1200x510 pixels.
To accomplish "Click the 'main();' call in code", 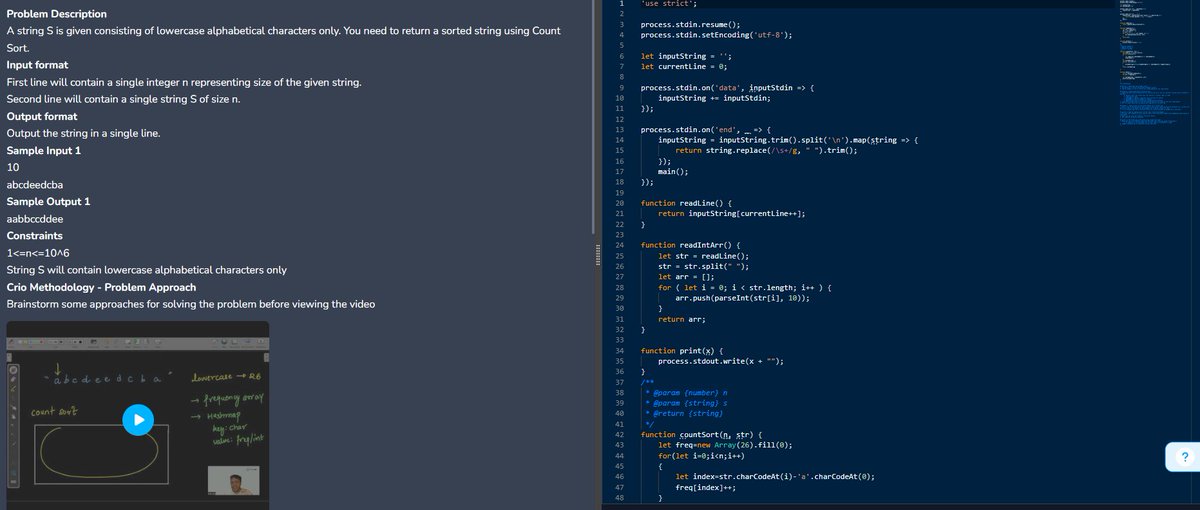I will (671, 171).
